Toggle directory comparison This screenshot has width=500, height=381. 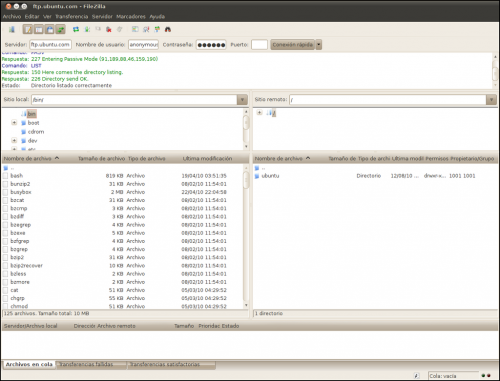pos(146,30)
